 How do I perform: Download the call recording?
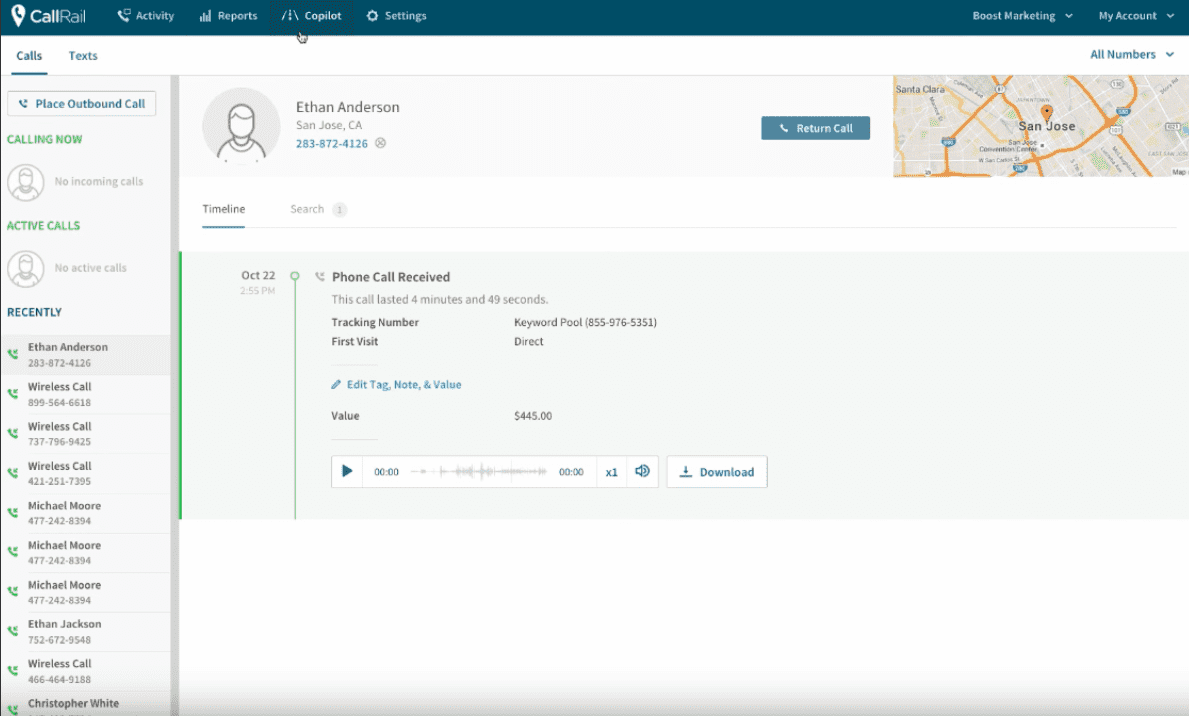coord(717,472)
